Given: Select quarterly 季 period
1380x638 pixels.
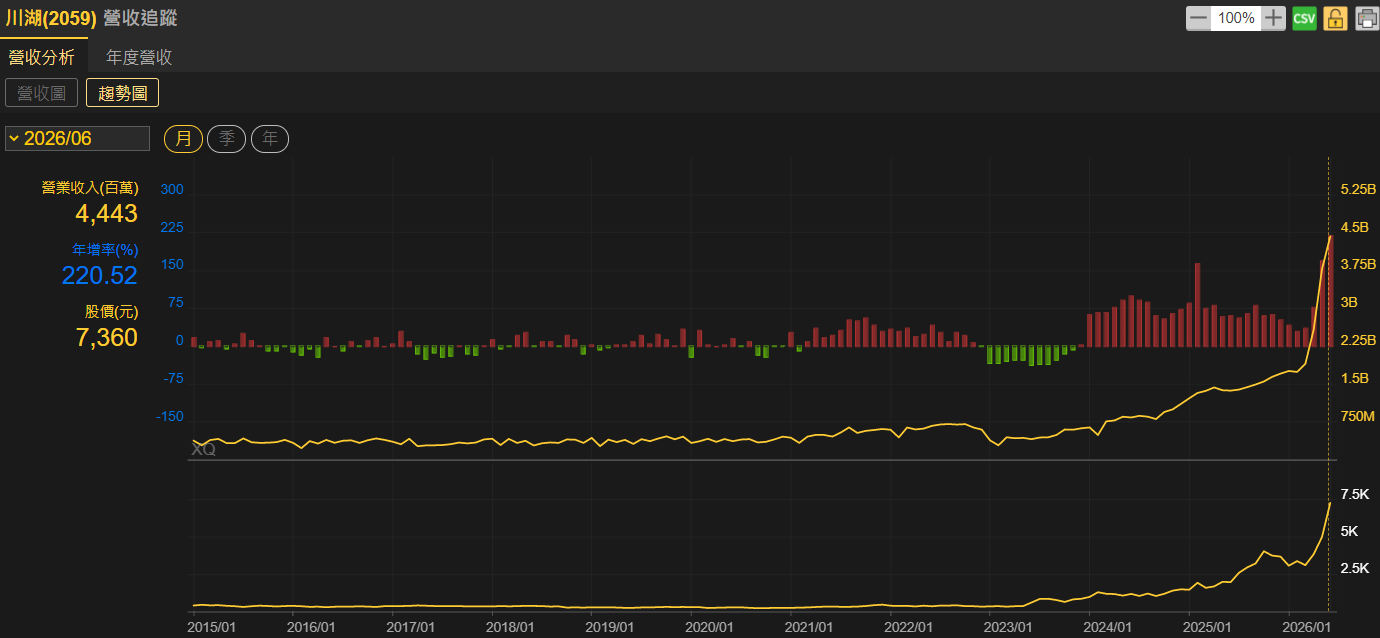Looking at the screenshot, I should tap(226, 139).
